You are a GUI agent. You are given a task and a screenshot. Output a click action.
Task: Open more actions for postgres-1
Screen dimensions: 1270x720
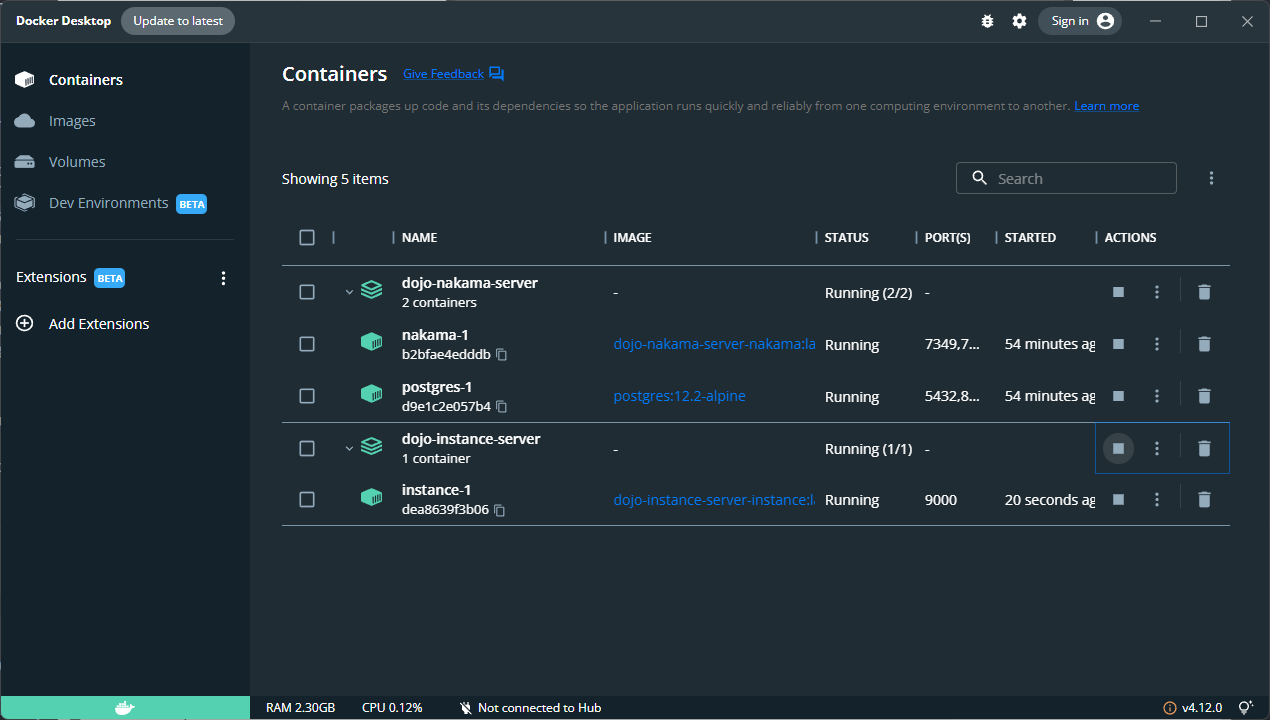click(x=1157, y=396)
